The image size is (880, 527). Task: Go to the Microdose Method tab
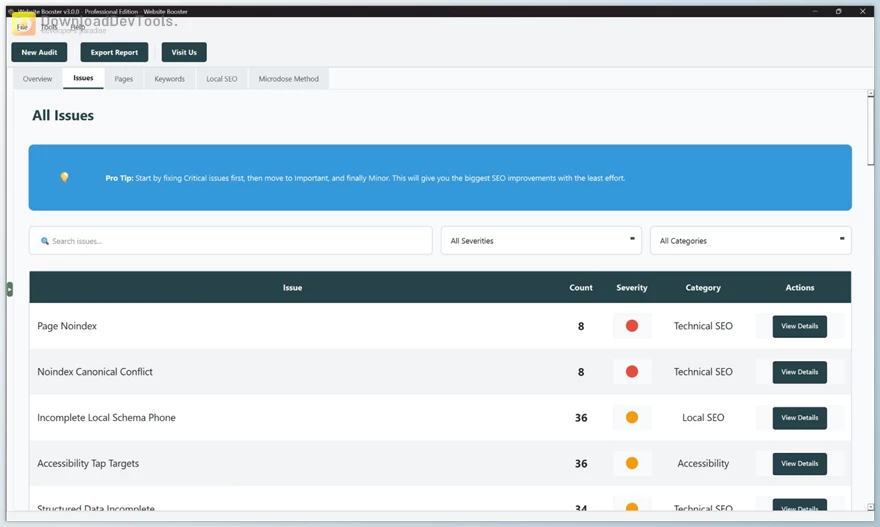(288, 79)
